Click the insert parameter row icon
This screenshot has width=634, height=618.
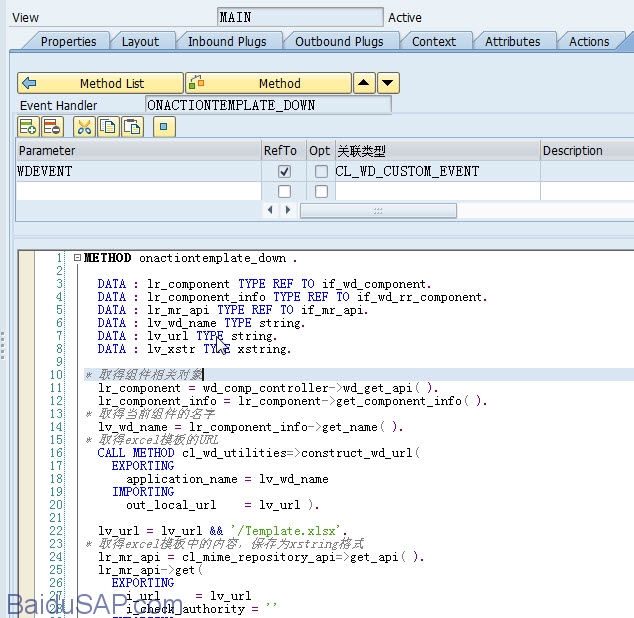pos(28,127)
